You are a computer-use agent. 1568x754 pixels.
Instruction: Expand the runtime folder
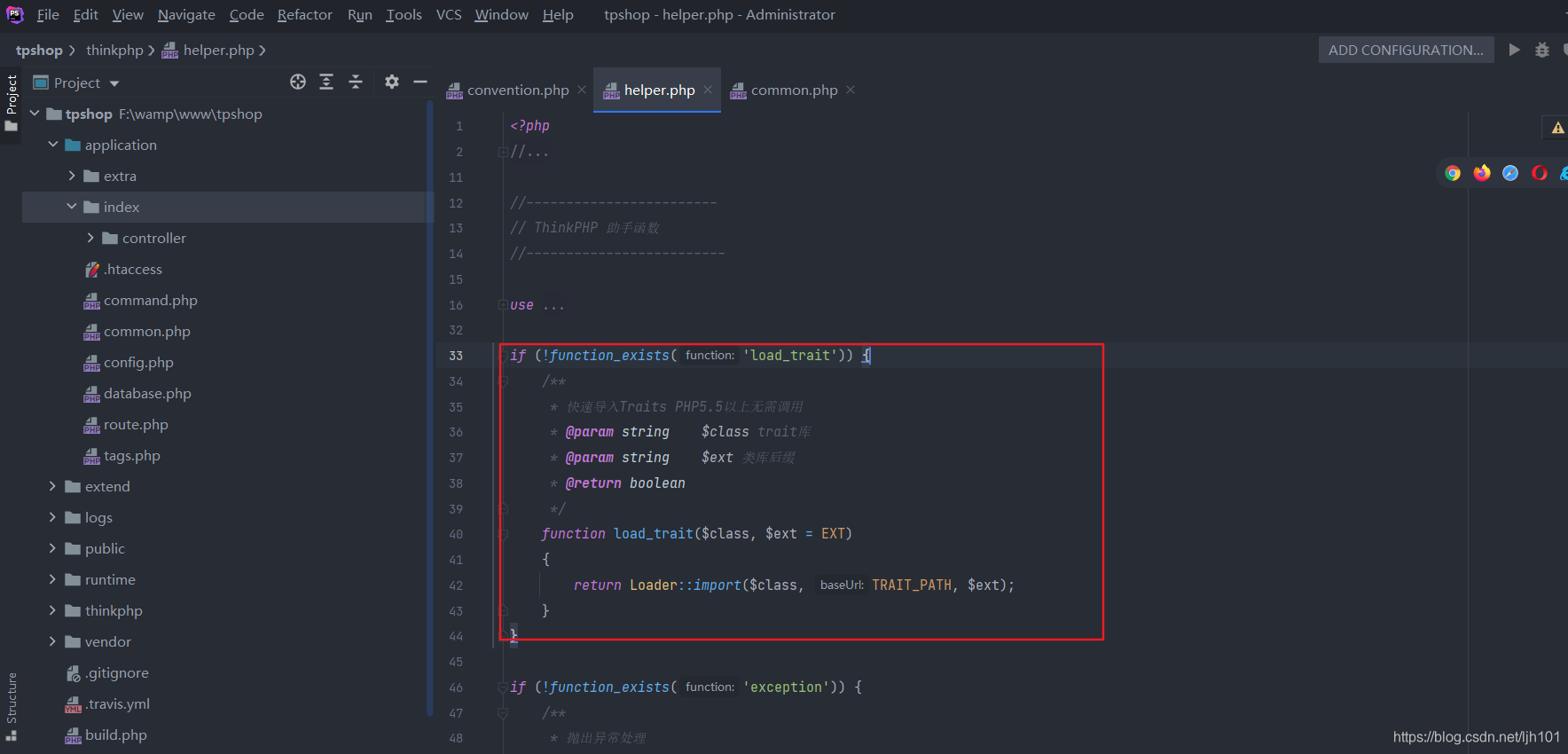[53, 579]
